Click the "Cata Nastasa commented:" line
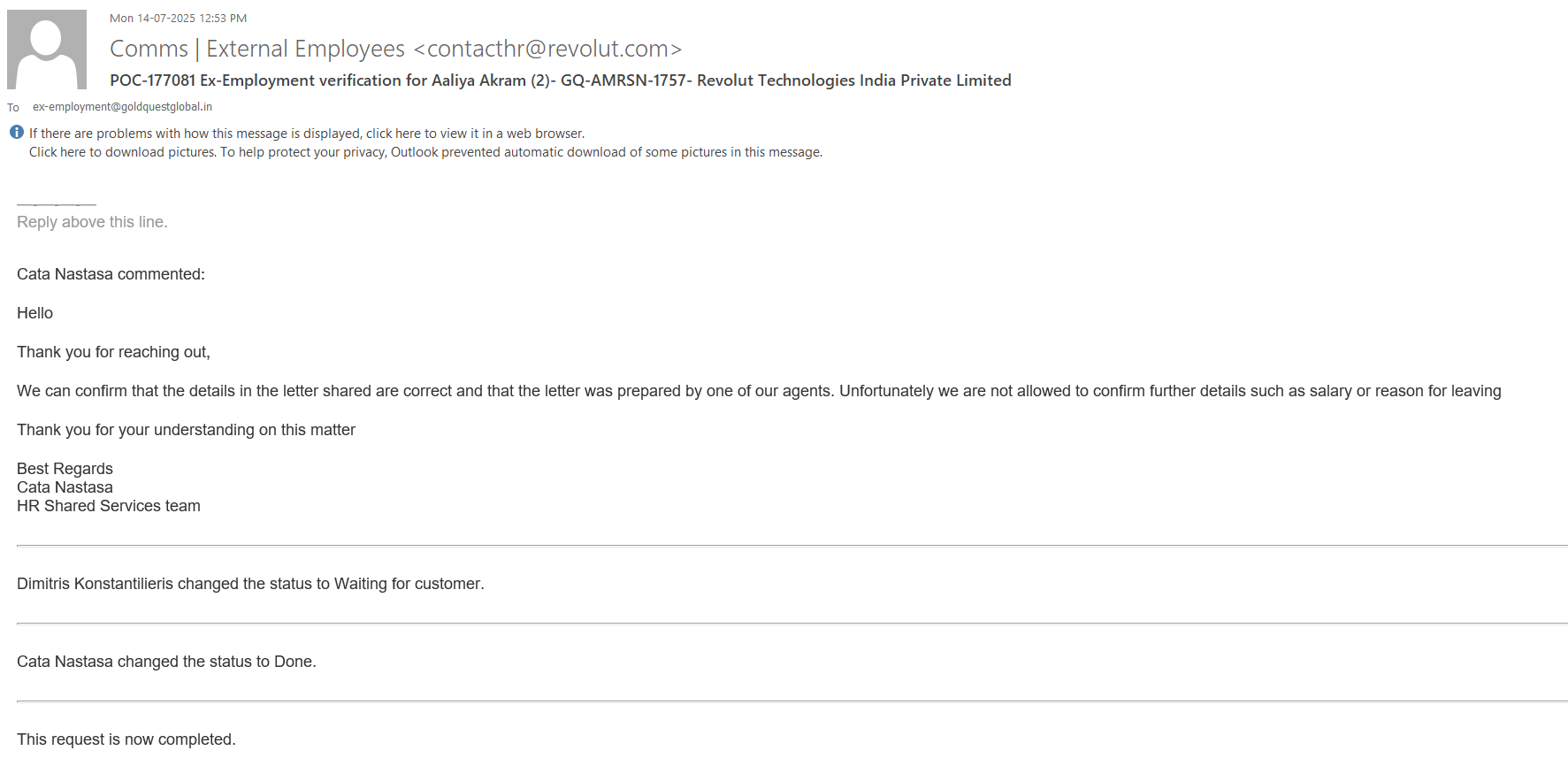Image resolution: width=1568 pixels, height=766 pixels. pos(111,274)
